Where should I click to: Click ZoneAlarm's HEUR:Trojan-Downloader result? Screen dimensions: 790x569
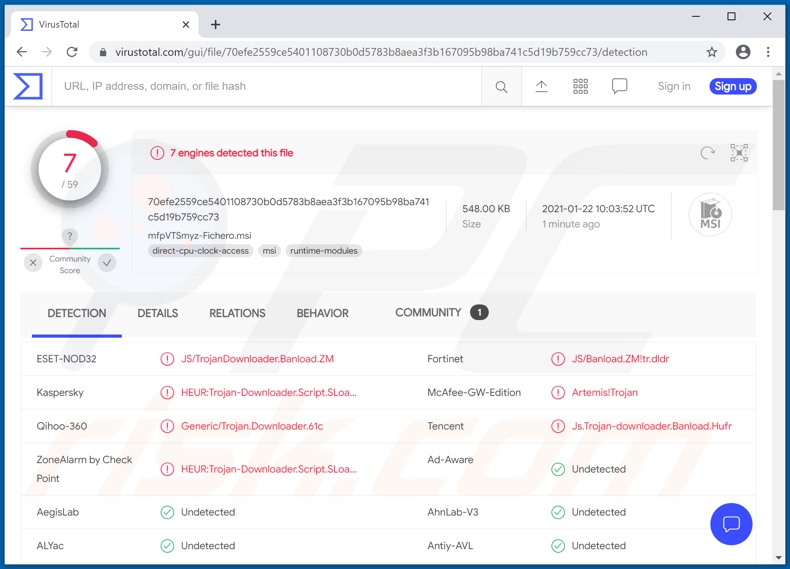coord(269,469)
